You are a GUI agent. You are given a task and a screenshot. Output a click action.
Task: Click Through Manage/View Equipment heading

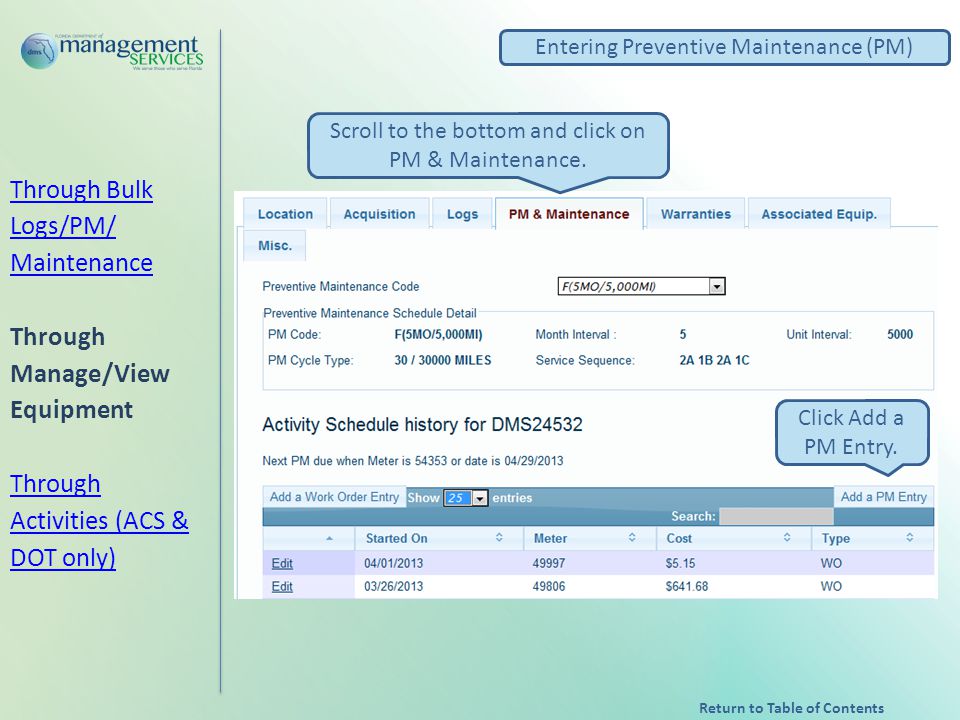coord(90,373)
